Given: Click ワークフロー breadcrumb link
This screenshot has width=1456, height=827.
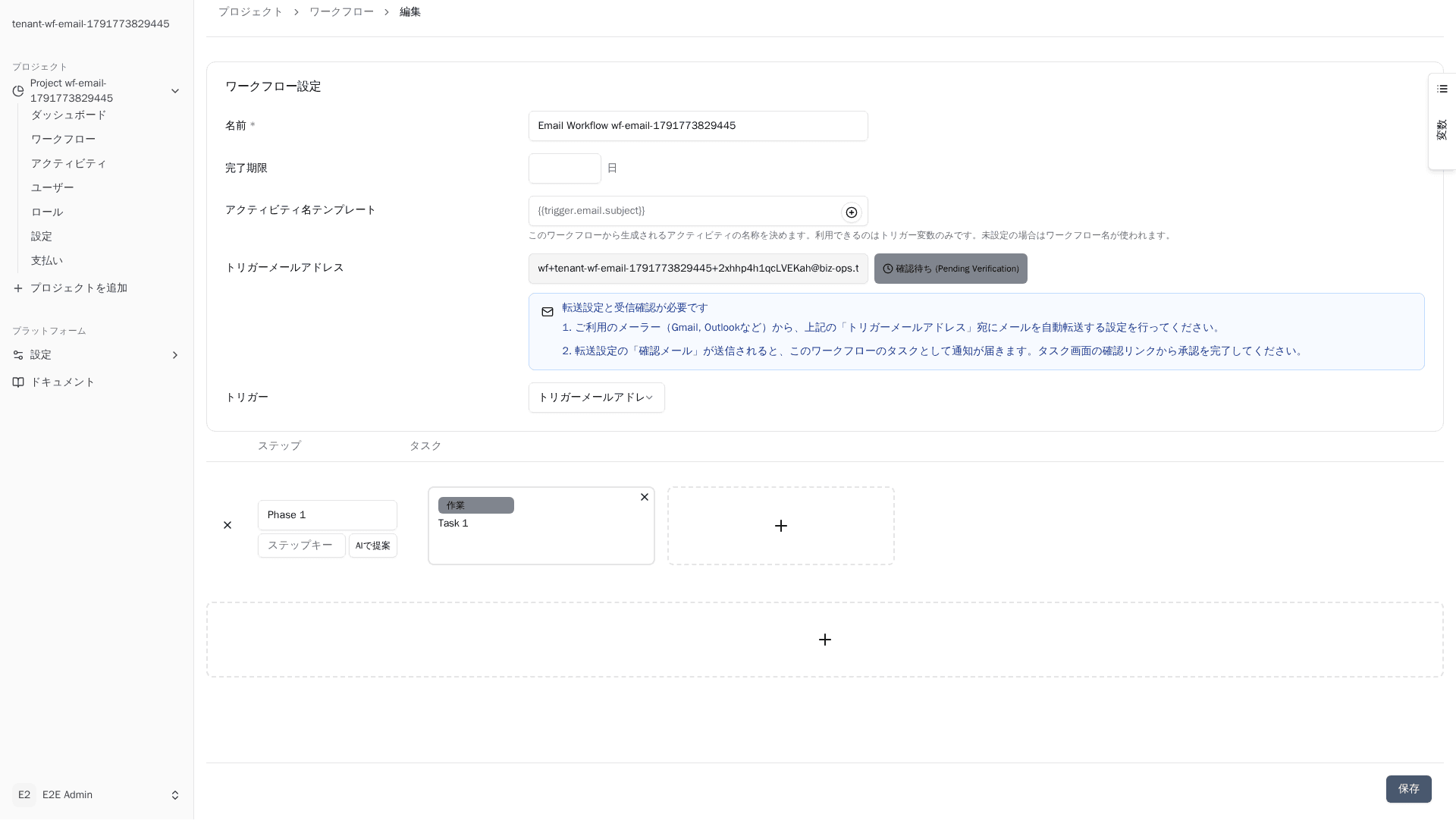Looking at the screenshot, I should [x=341, y=12].
